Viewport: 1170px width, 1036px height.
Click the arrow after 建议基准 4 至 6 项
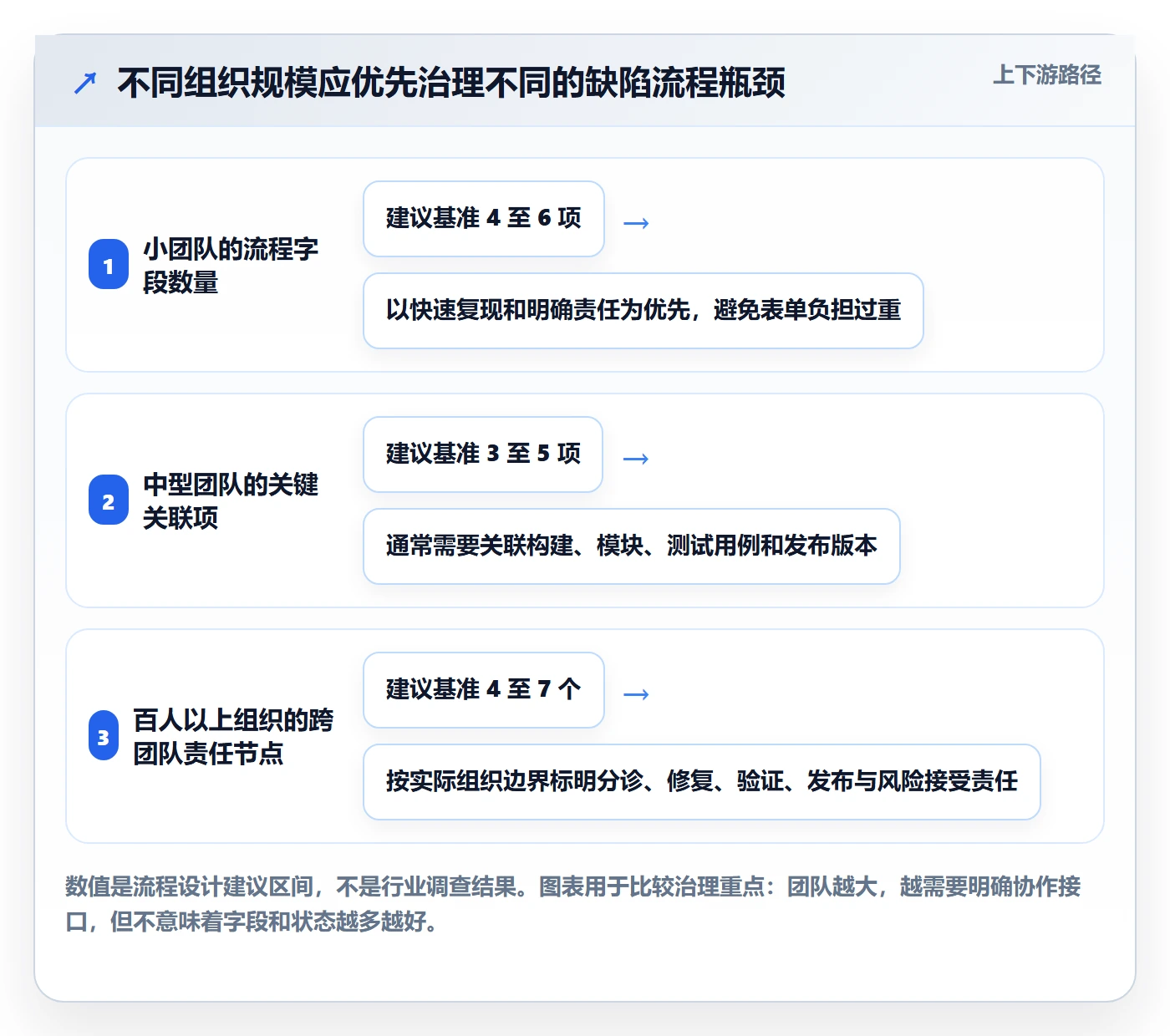pyautogui.click(x=636, y=223)
